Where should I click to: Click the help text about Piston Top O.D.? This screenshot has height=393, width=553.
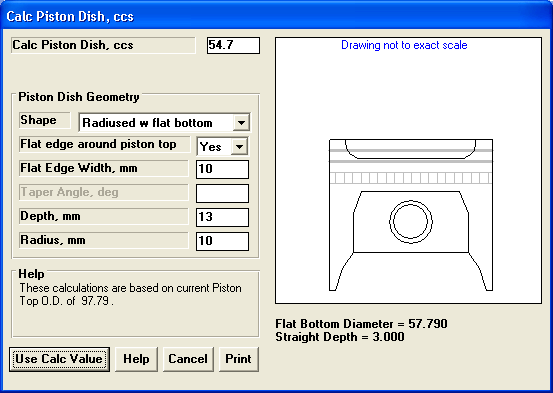click(130, 294)
